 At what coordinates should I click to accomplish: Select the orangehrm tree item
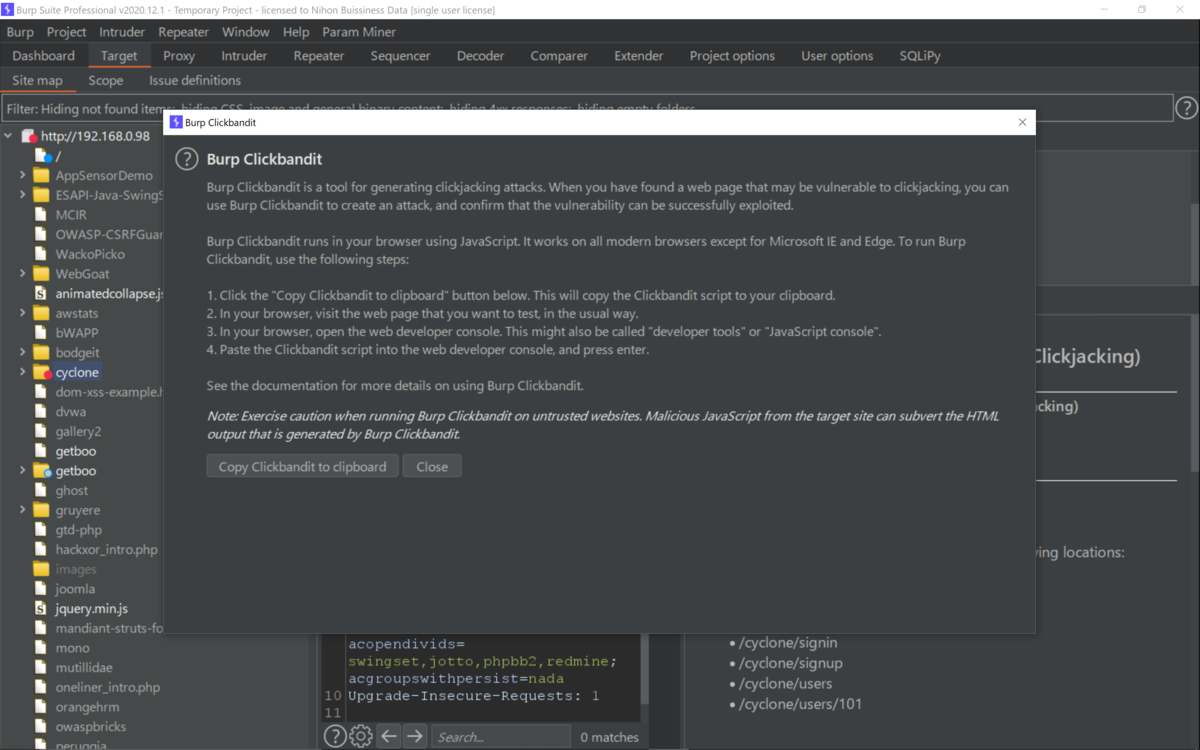(x=86, y=707)
